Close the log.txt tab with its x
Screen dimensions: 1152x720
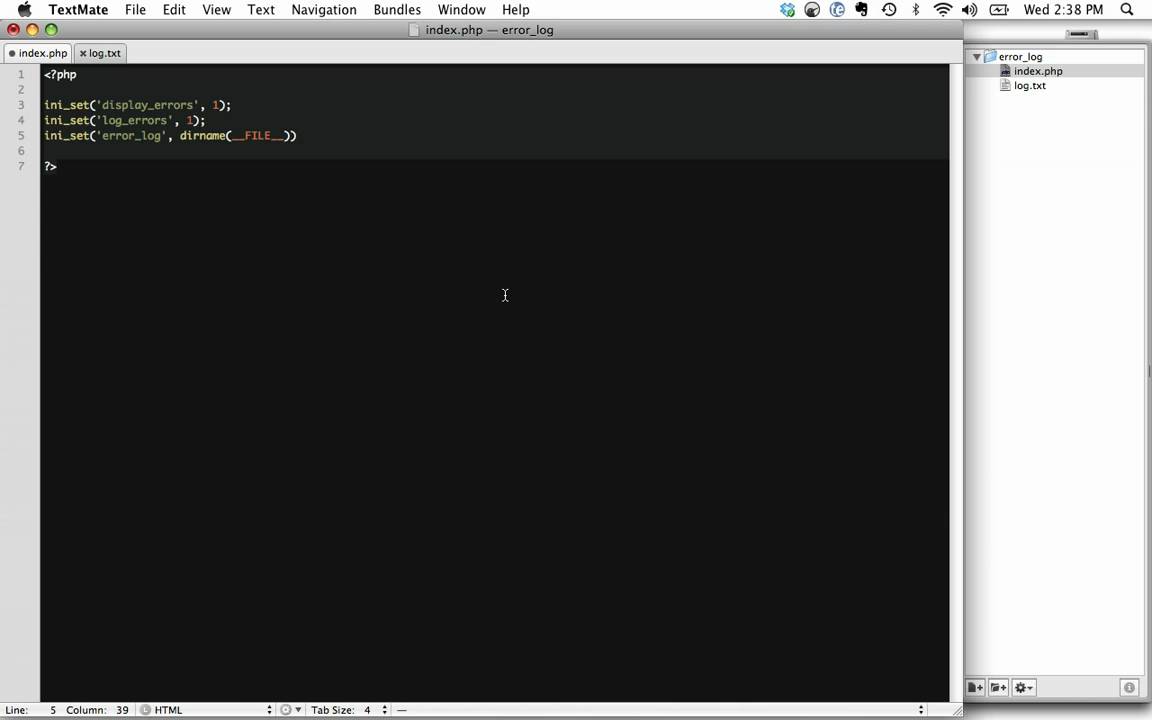pos(83,53)
